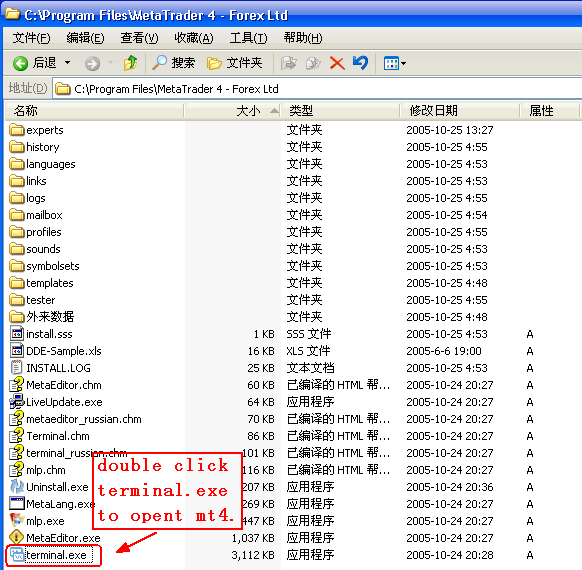Sort by the Name (名称) column header
This screenshot has height=570, width=582.
coord(95,111)
